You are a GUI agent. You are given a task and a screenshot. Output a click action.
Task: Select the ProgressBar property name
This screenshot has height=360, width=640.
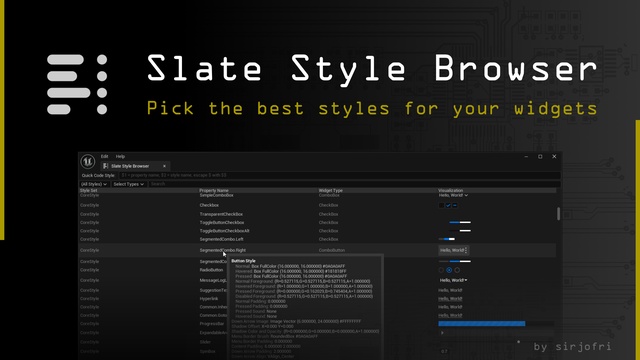click(x=212, y=324)
